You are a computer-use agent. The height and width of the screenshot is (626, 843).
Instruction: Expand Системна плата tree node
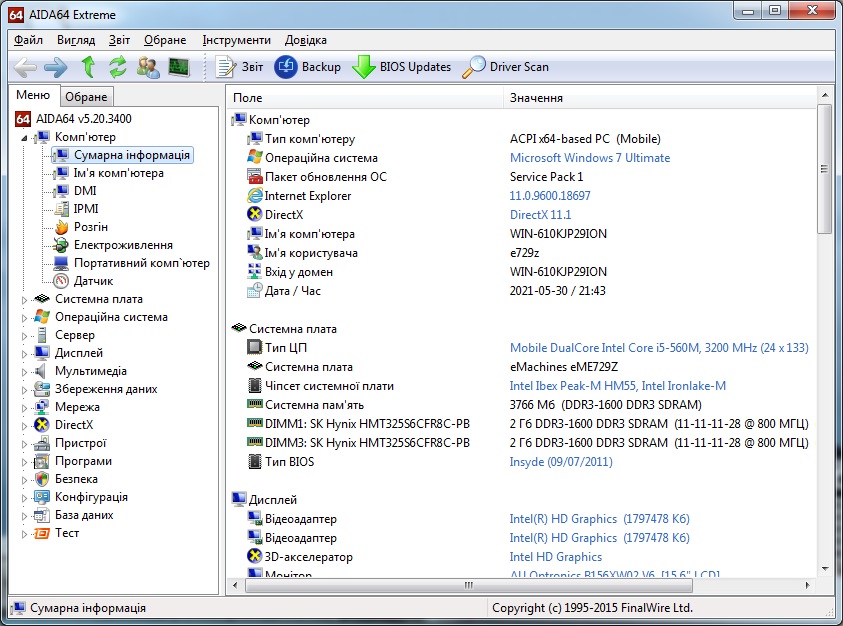point(24,300)
